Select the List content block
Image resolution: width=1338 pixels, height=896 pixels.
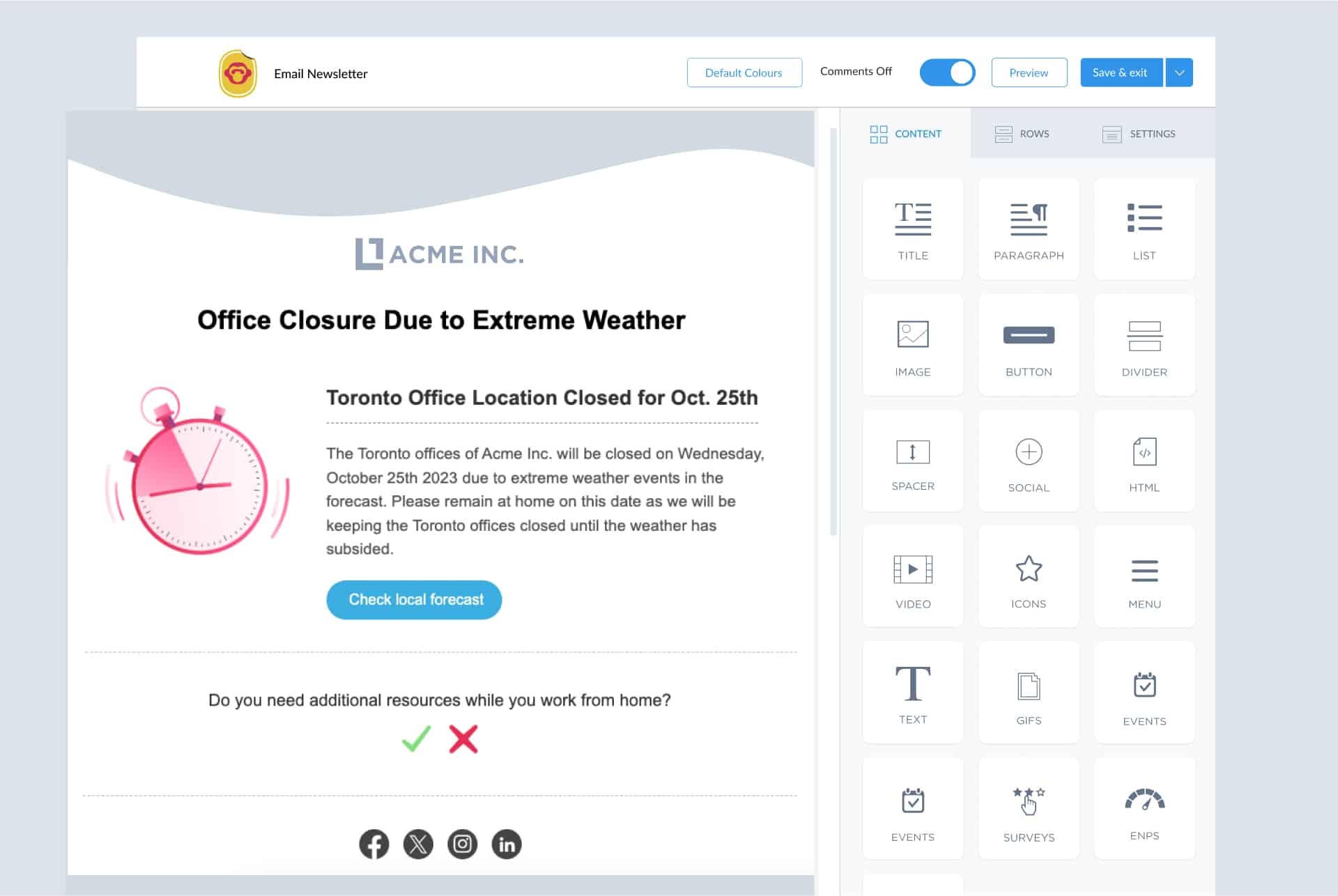1143,227
